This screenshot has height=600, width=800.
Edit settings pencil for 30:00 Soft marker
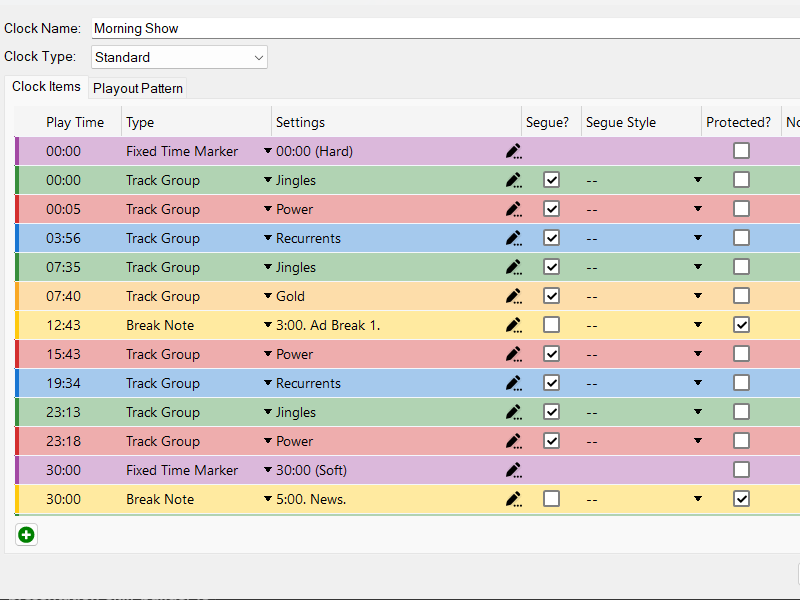(513, 470)
